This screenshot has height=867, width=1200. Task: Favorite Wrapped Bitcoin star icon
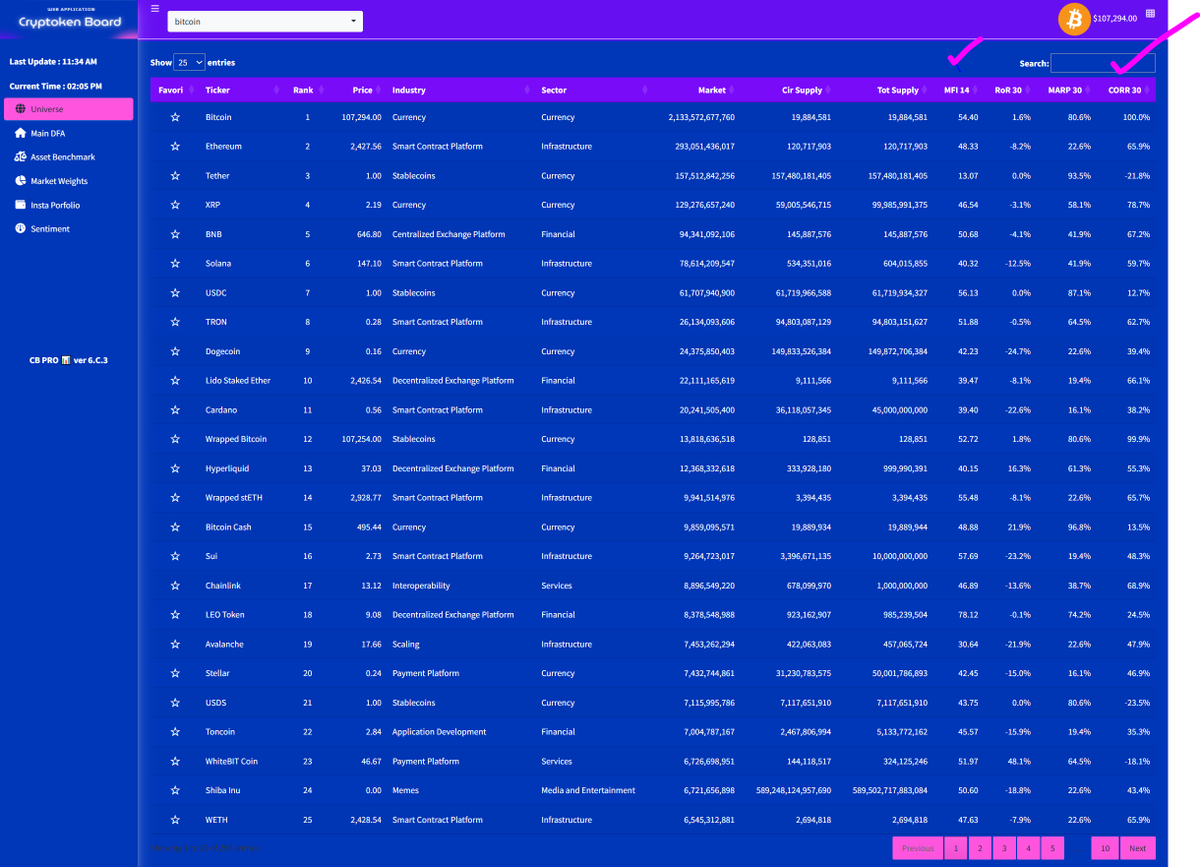[175, 439]
